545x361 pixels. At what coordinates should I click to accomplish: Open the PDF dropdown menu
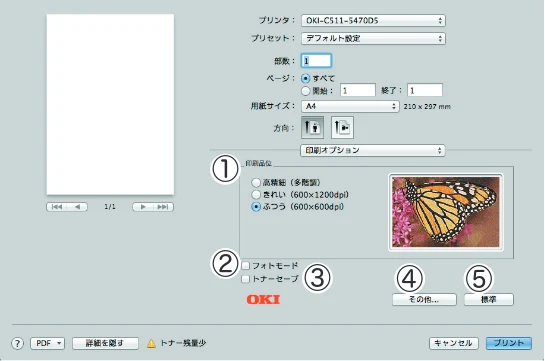[47, 343]
